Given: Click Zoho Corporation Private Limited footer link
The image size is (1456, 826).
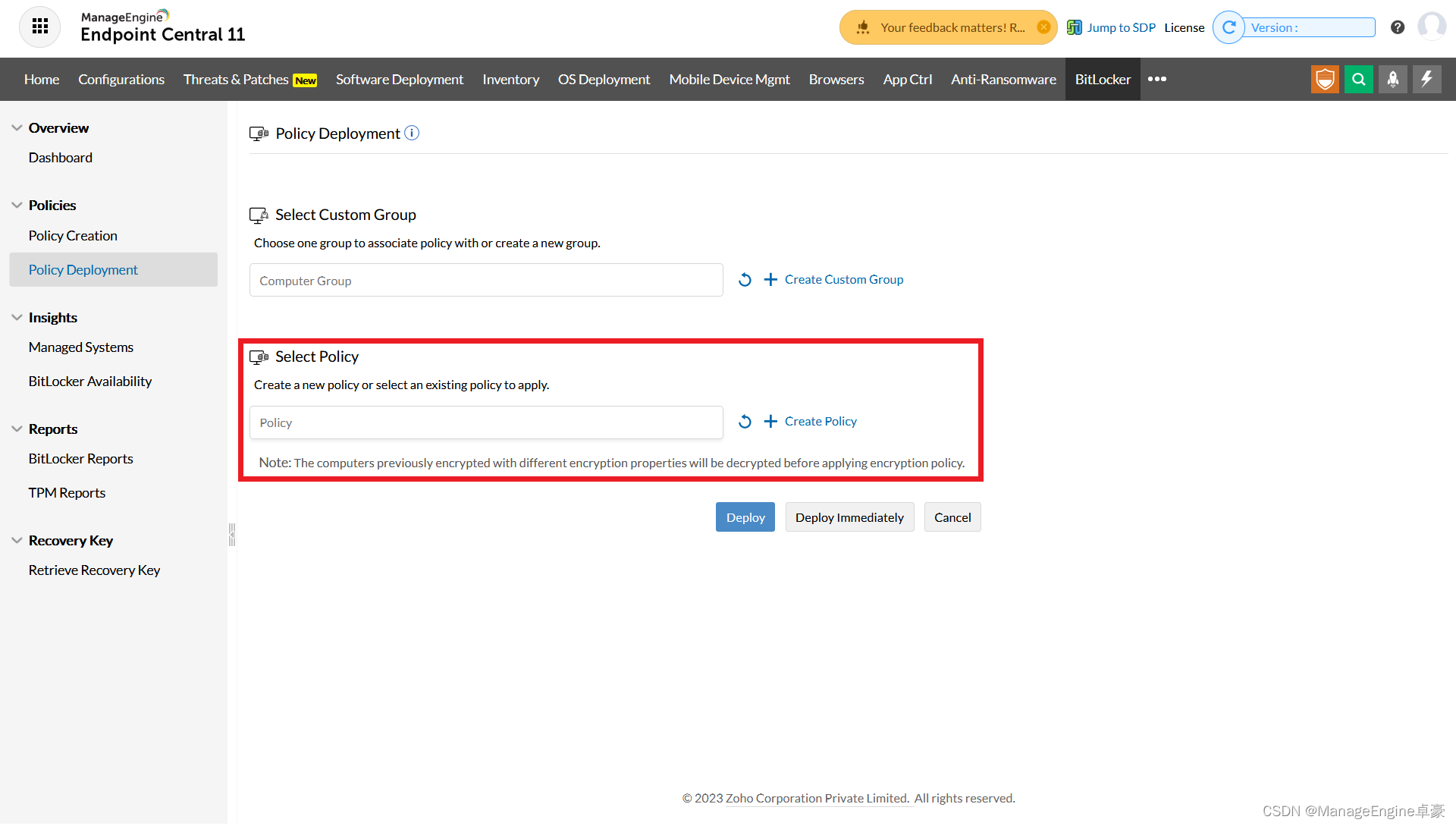Looking at the screenshot, I should (x=817, y=799).
